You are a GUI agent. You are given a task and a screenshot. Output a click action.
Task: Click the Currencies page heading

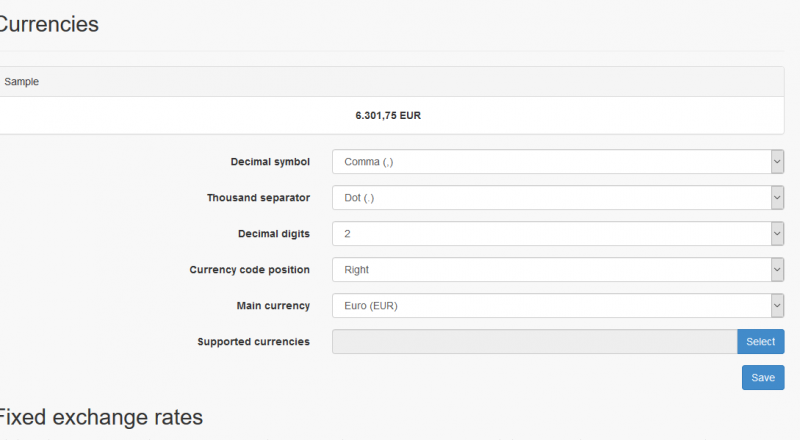pyautogui.click(x=48, y=25)
